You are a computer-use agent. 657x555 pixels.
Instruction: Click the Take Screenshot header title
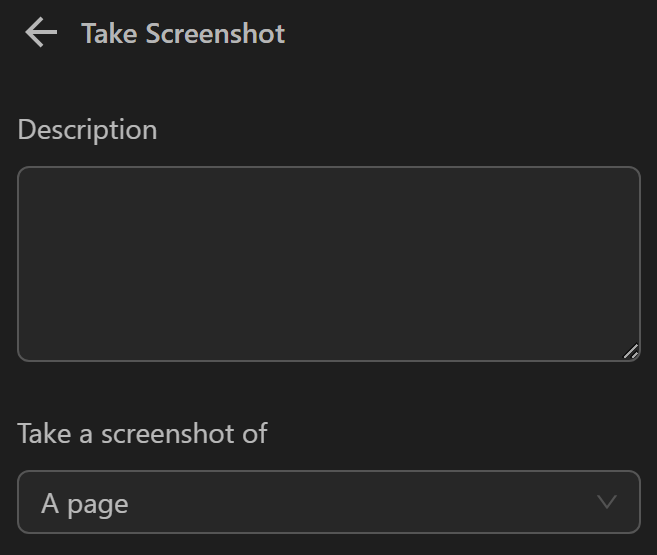(x=183, y=33)
